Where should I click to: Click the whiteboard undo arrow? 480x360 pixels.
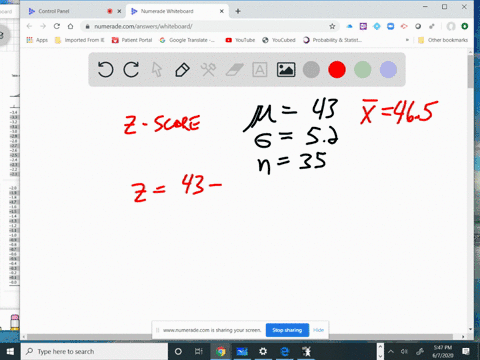(105, 70)
